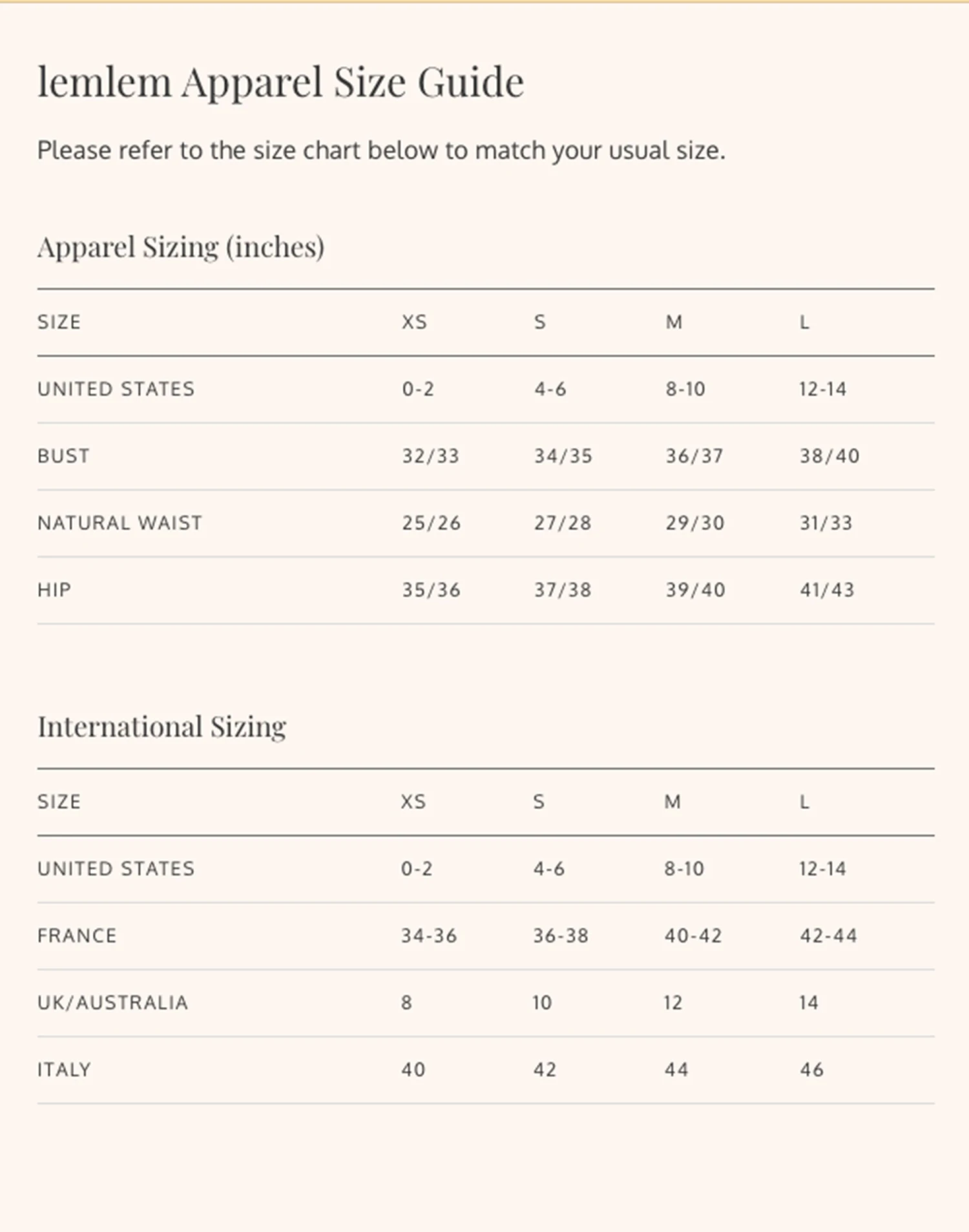Click natural waist value 25/26
The height and width of the screenshot is (1232, 969).
click(431, 523)
